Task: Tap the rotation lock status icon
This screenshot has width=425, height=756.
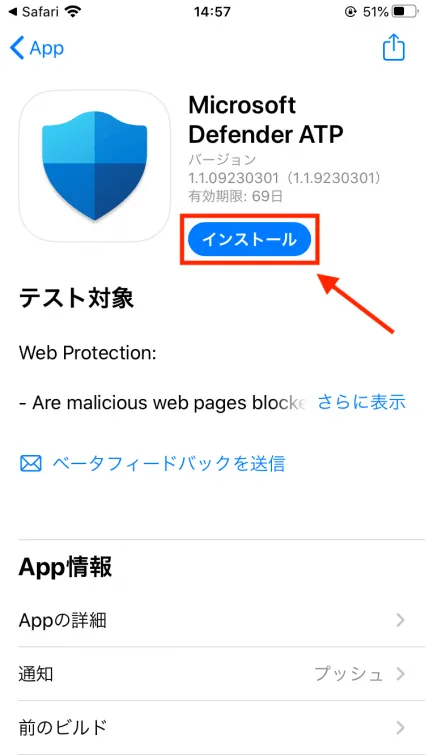Action: 351,12
